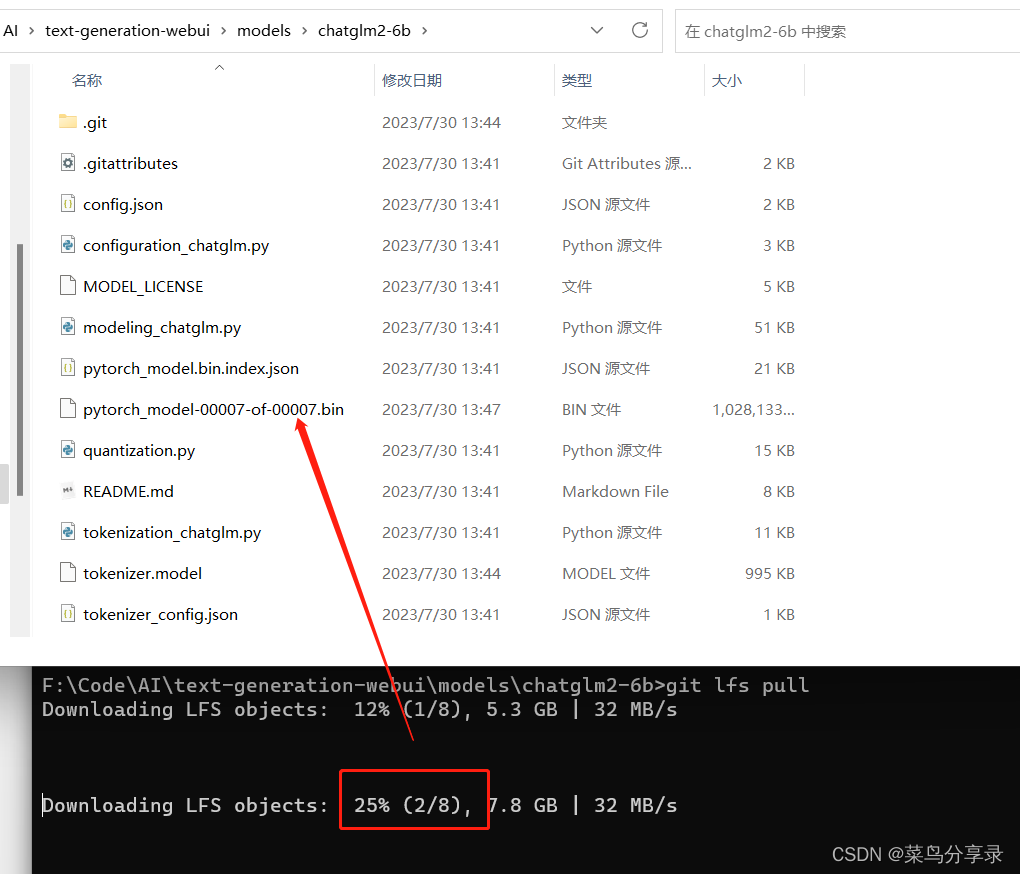Screen dimensions: 1020x874
Task: Click the tokenizer_config.json file icon
Action: pyautogui.click(x=68, y=613)
